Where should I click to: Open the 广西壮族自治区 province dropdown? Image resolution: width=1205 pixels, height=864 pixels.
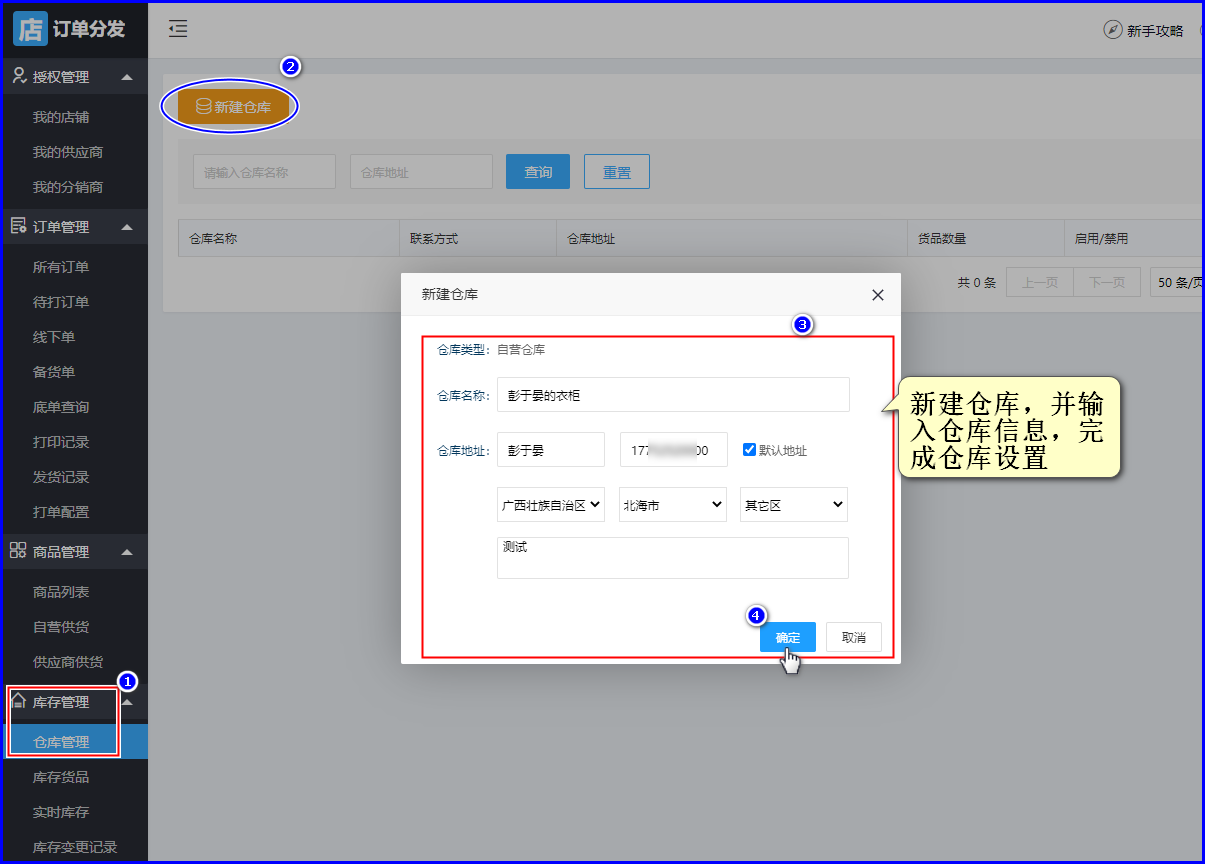pyautogui.click(x=550, y=505)
